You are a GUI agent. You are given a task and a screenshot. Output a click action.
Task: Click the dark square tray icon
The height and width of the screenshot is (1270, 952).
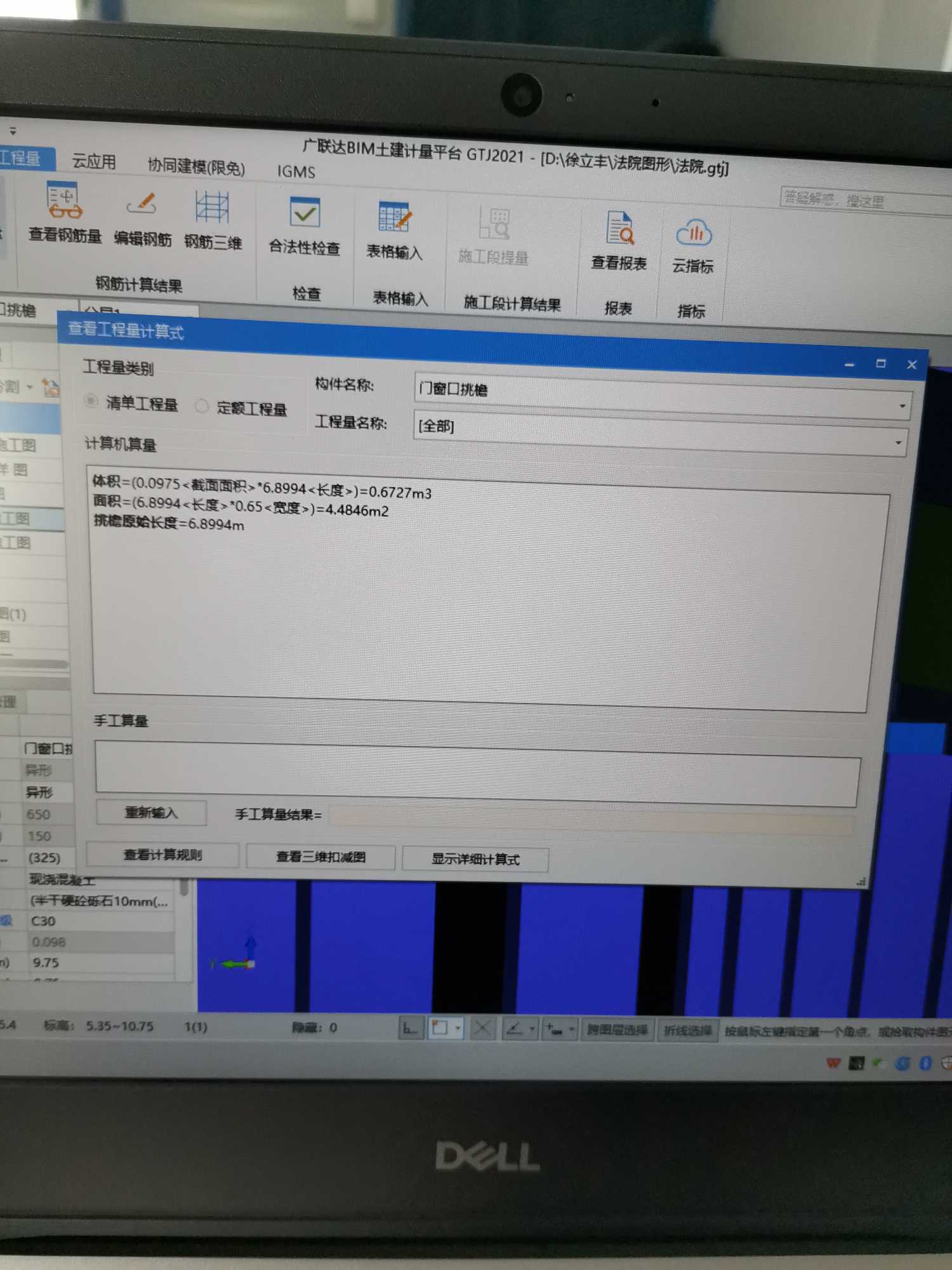[857, 1062]
